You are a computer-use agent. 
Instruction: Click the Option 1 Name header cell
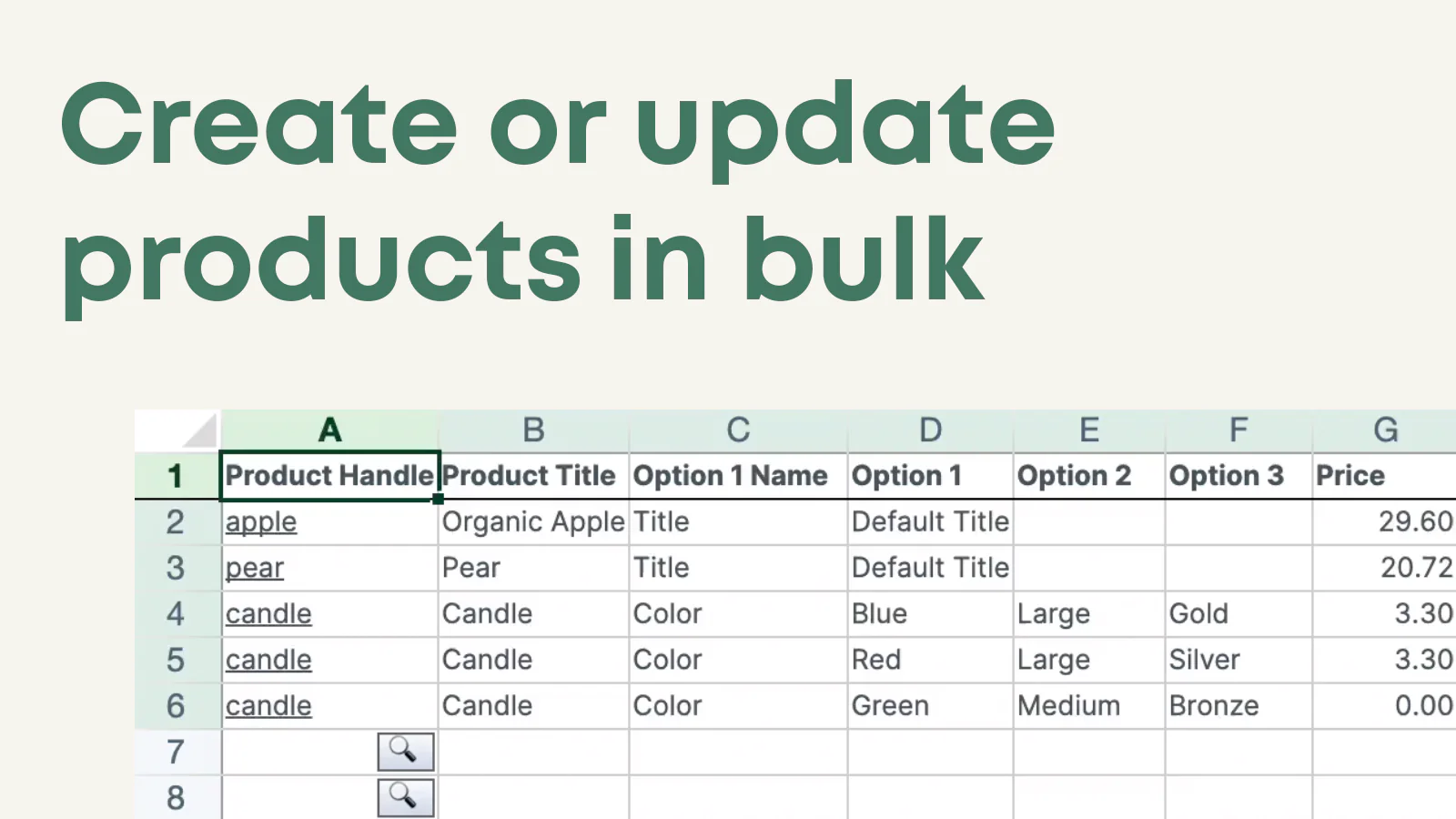(738, 475)
